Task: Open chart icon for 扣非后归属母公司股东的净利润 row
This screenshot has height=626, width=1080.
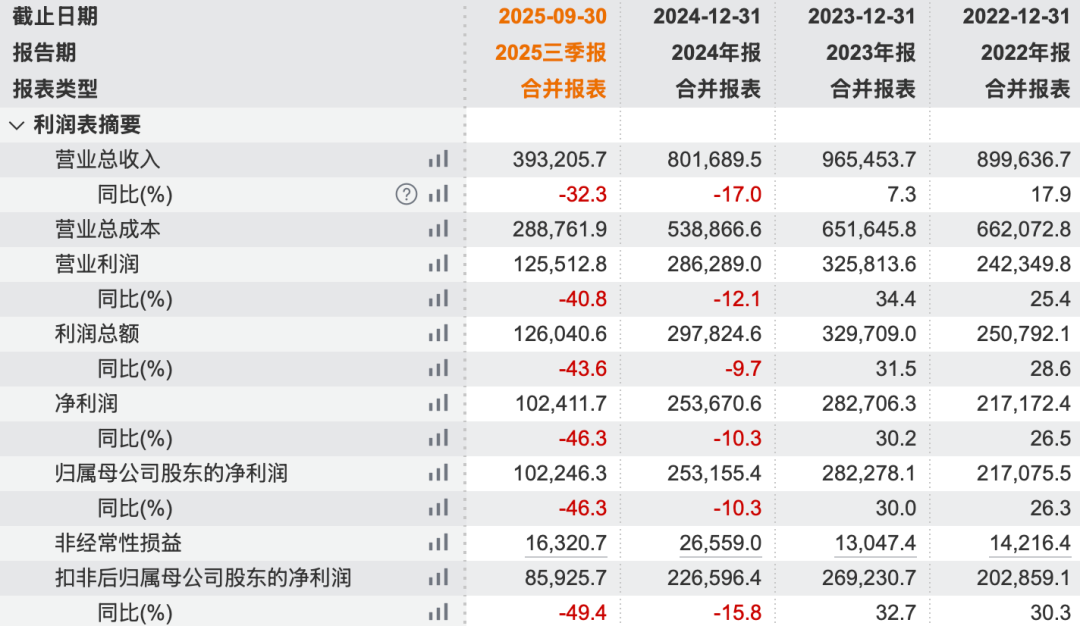Action: pos(438,577)
